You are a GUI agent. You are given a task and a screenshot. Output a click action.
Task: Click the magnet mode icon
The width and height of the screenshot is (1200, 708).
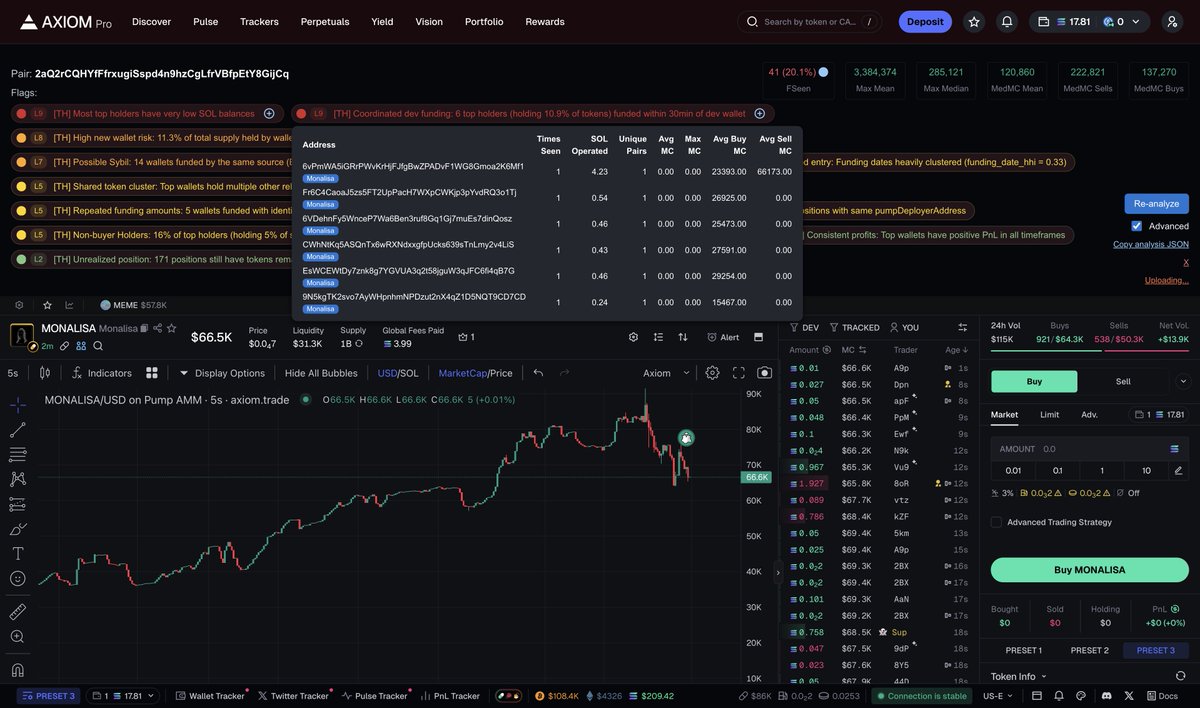point(17,670)
